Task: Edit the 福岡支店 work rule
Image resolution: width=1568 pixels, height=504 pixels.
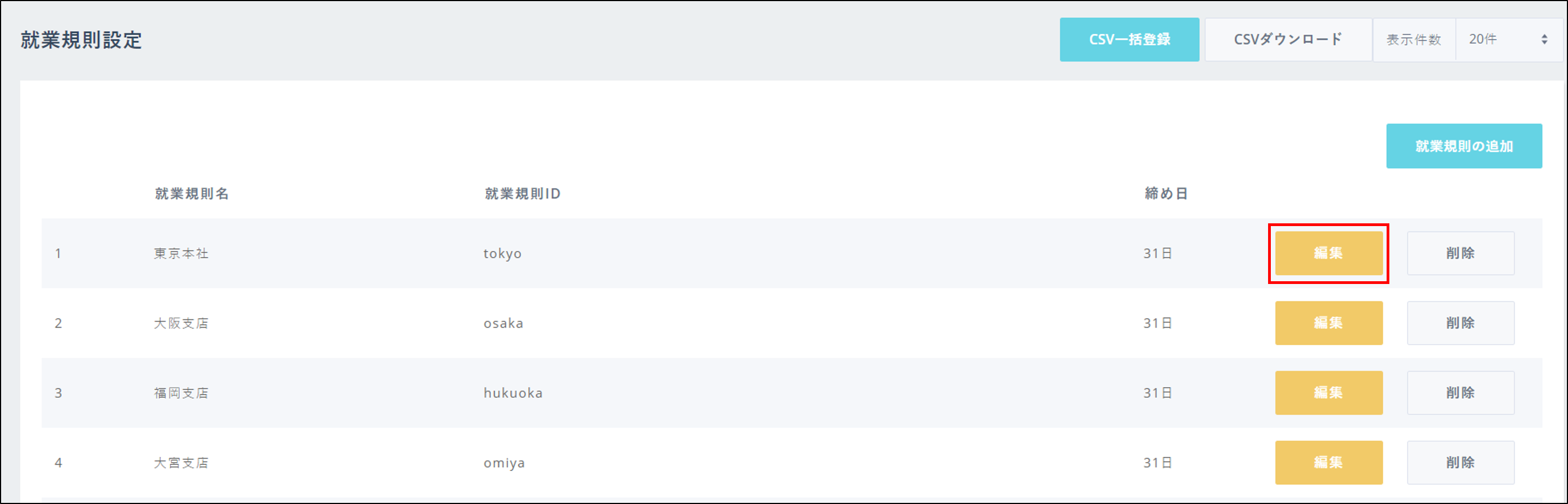Action: (x=1328, y=393)
